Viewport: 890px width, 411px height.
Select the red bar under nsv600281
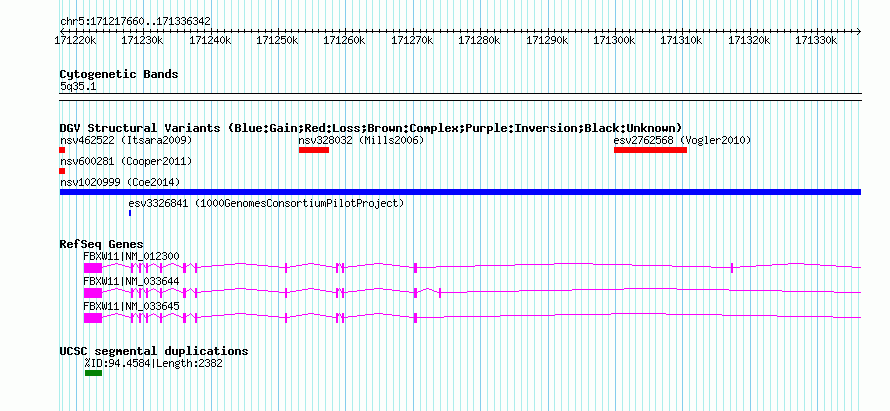tap(62, 171)
